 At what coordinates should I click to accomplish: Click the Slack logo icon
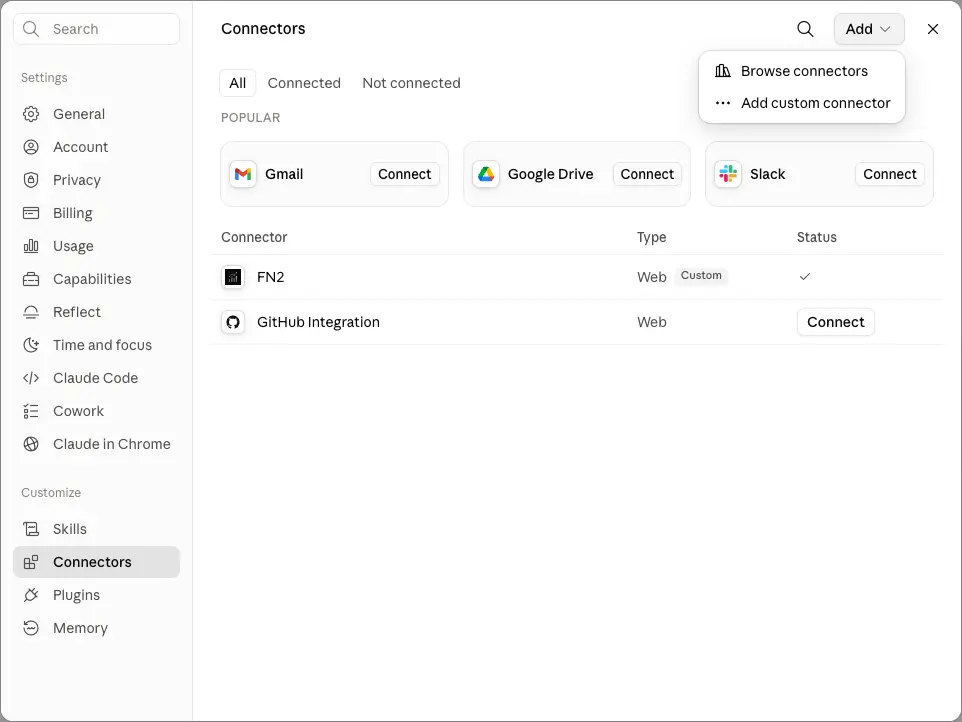click(728, 174)
